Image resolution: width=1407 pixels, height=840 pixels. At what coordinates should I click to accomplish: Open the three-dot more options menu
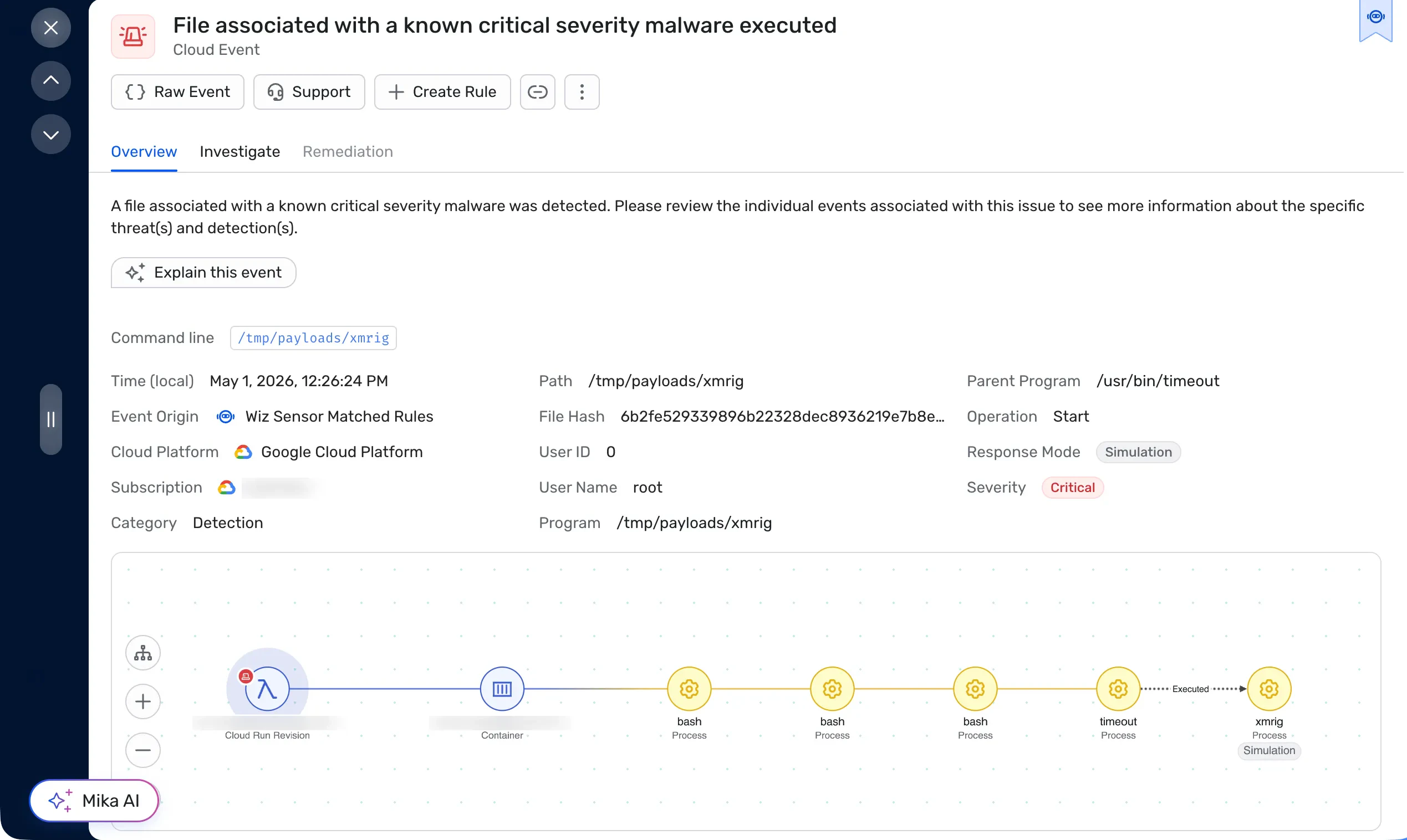click(x=582, y=91)
